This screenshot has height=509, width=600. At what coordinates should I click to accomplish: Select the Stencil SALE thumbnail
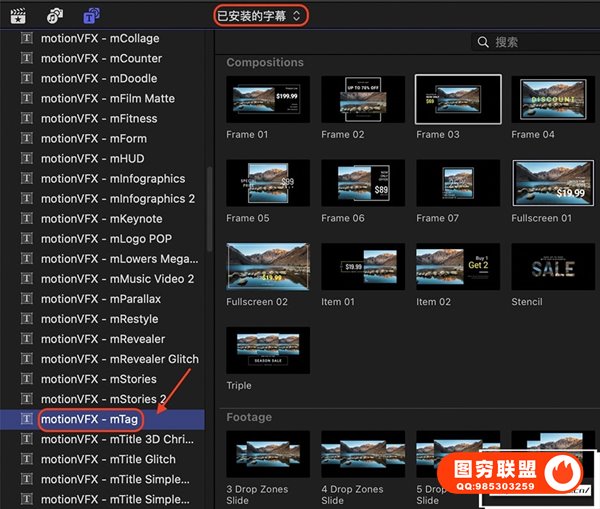[553, 266]
